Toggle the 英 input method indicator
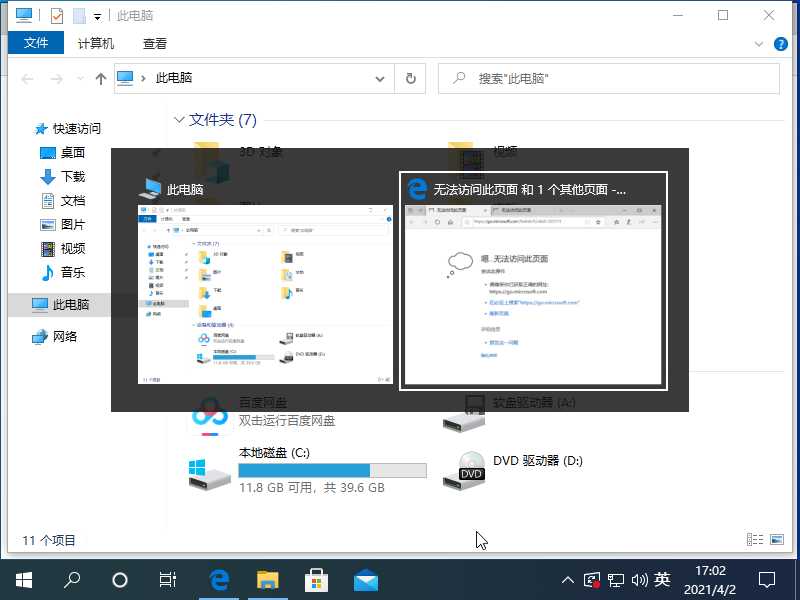Screen dimensions: 800x600 click(662, 579)
